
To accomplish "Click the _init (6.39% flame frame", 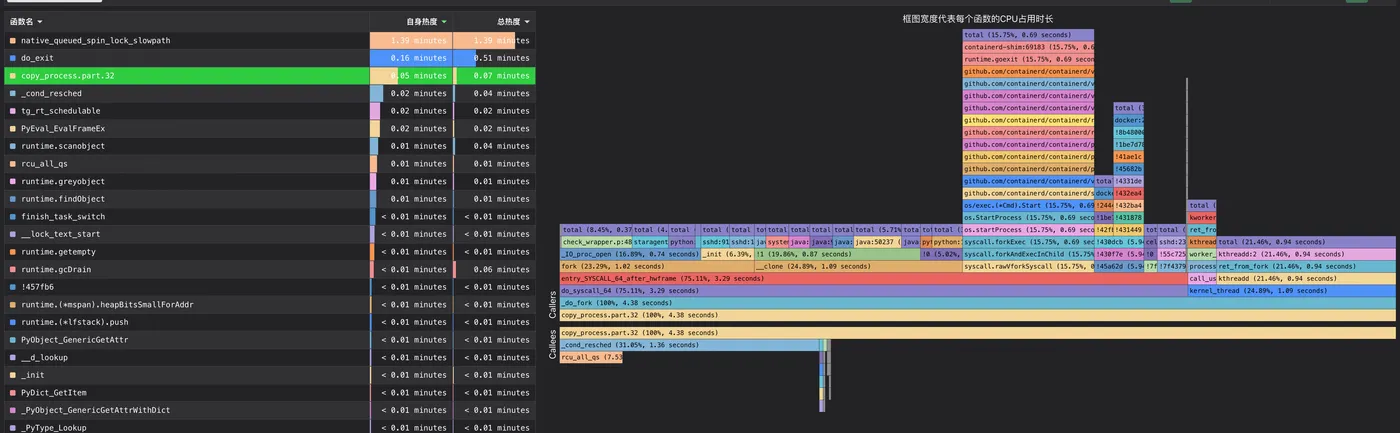I will tap(727, 254).
